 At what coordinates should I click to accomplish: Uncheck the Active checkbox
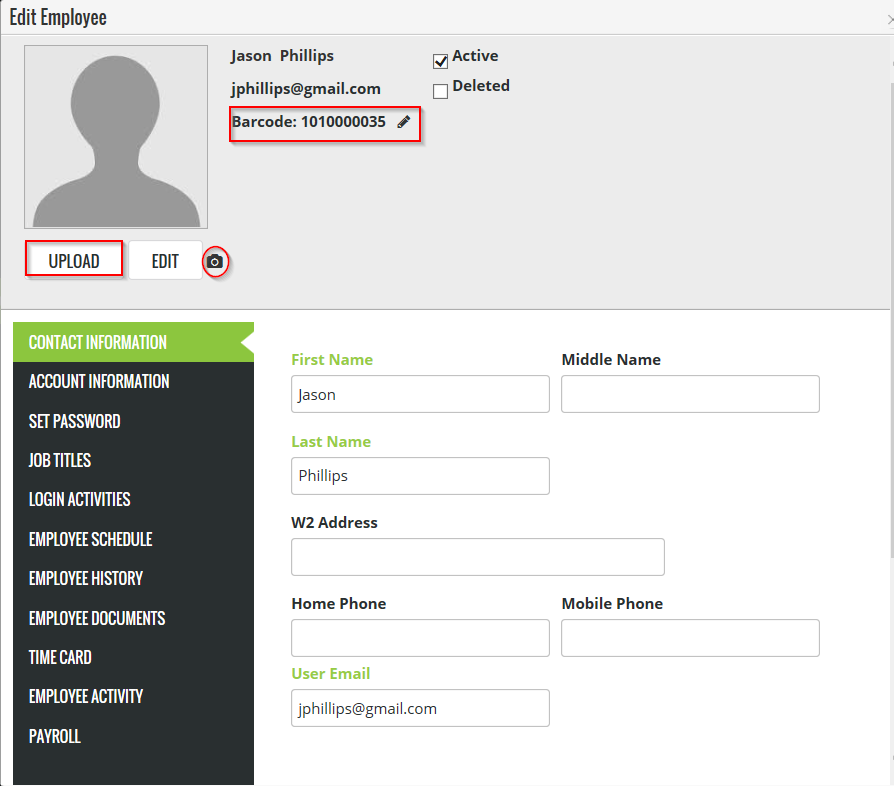[440, 62]
